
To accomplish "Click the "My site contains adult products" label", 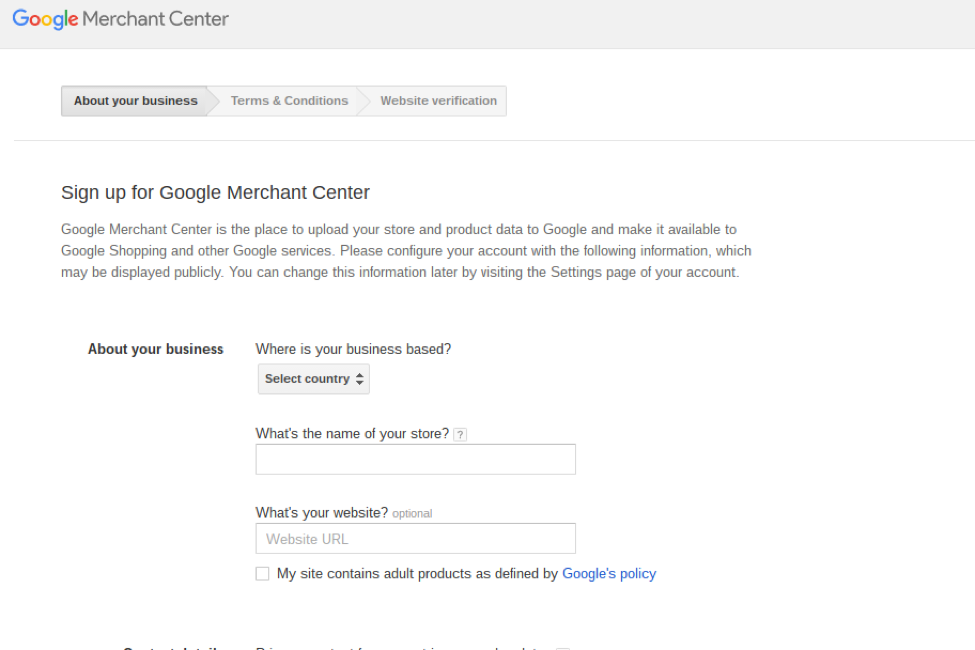I will click(416, 574).
